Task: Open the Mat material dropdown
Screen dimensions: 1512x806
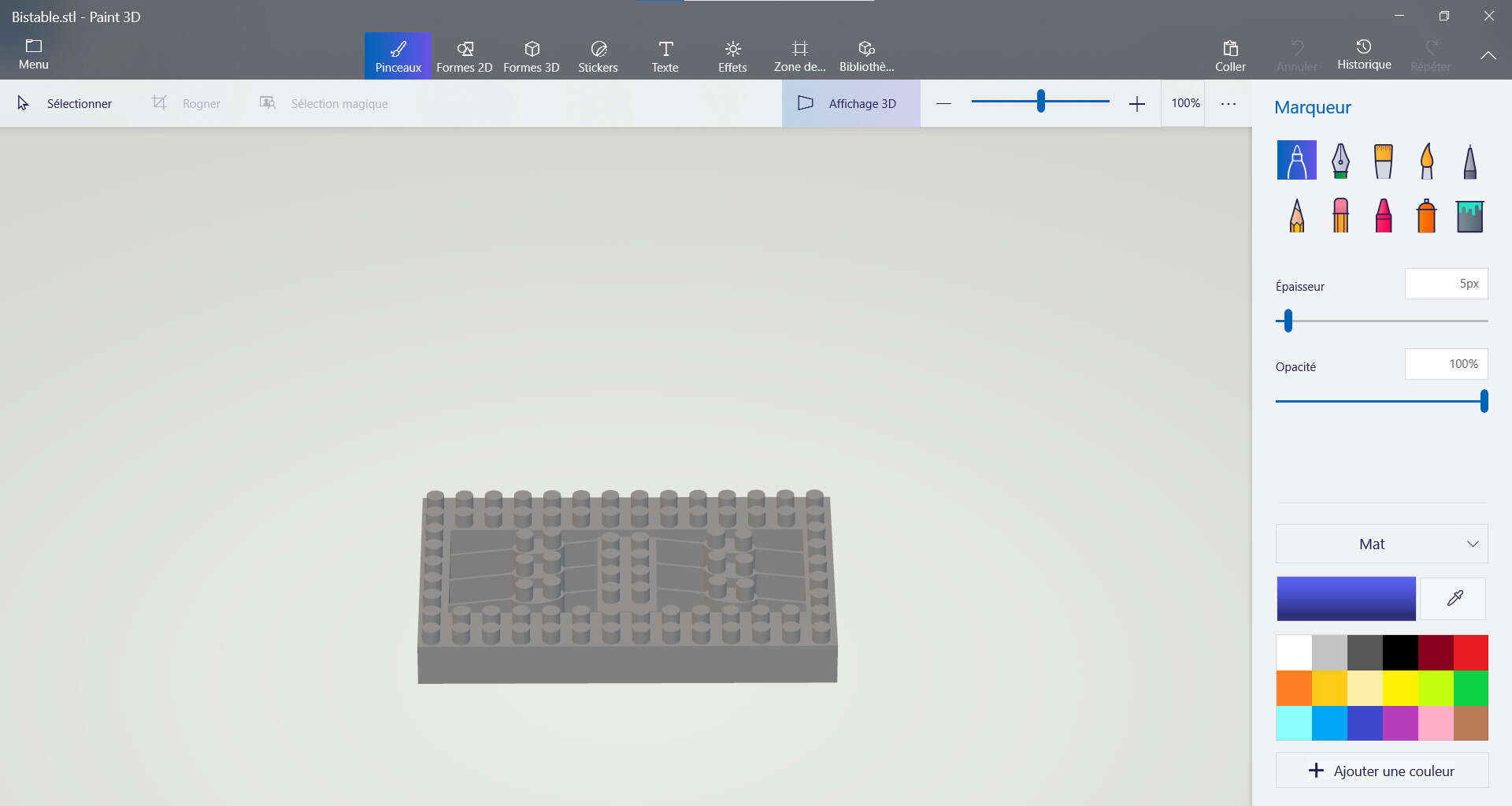Action: click(x=1381, y=544)
